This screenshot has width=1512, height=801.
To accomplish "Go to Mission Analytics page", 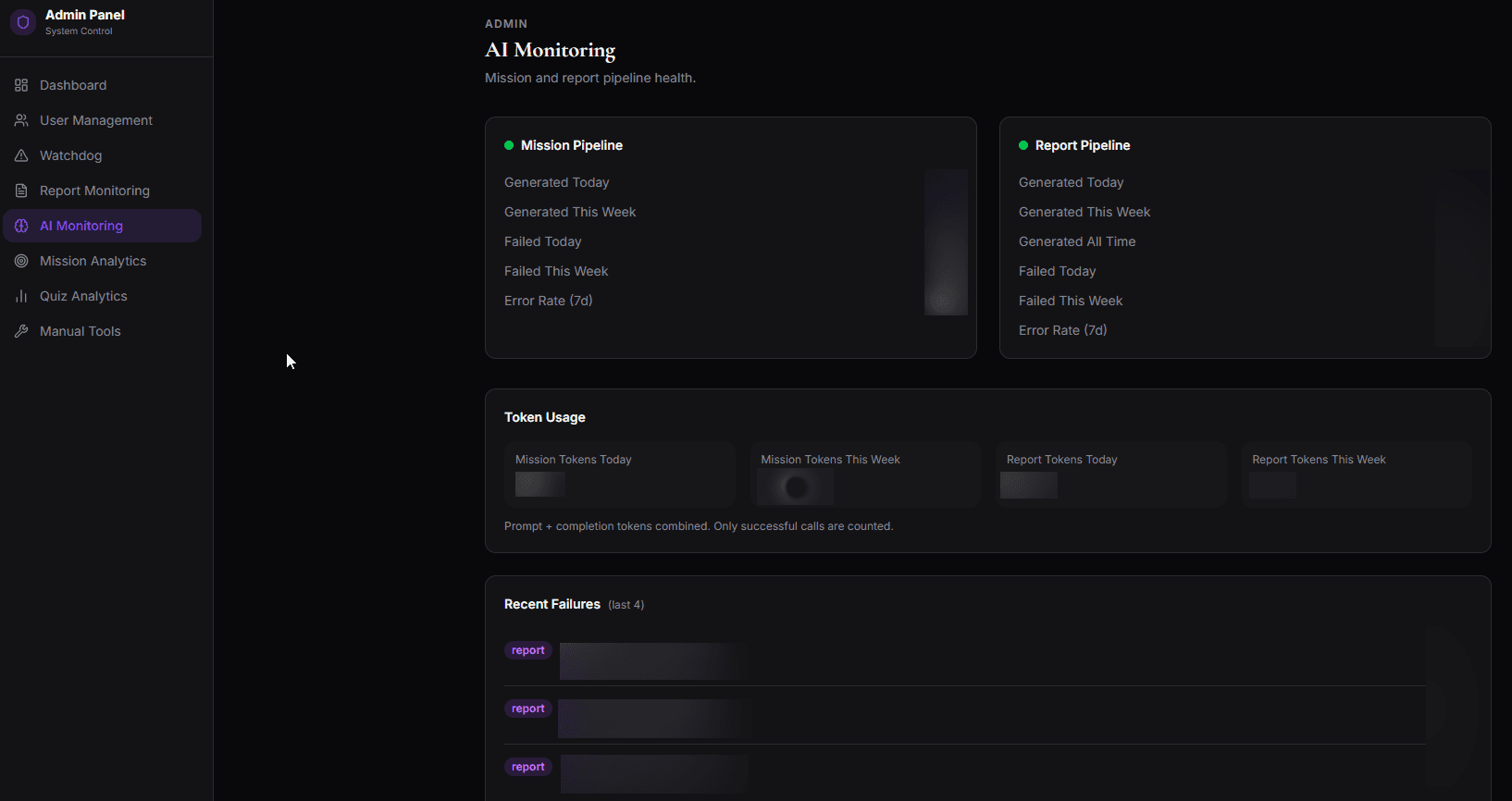I will point(103,261).
